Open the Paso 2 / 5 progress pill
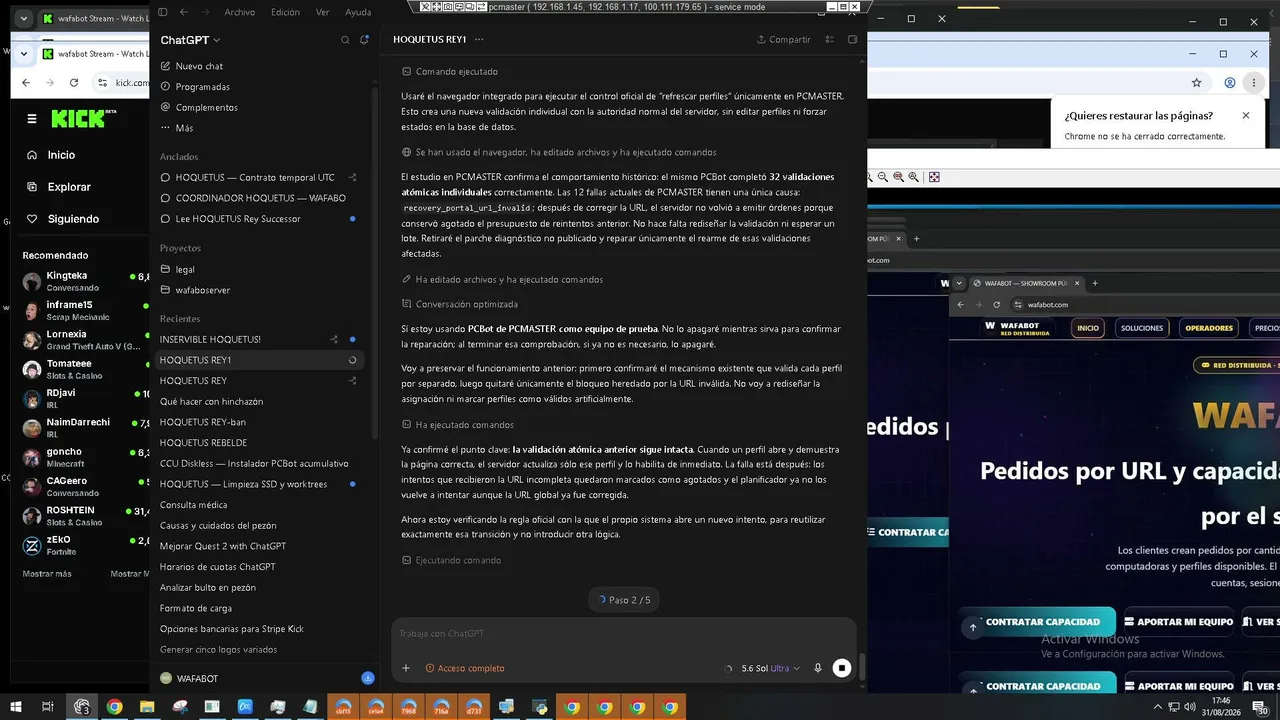 coord(624,600)
